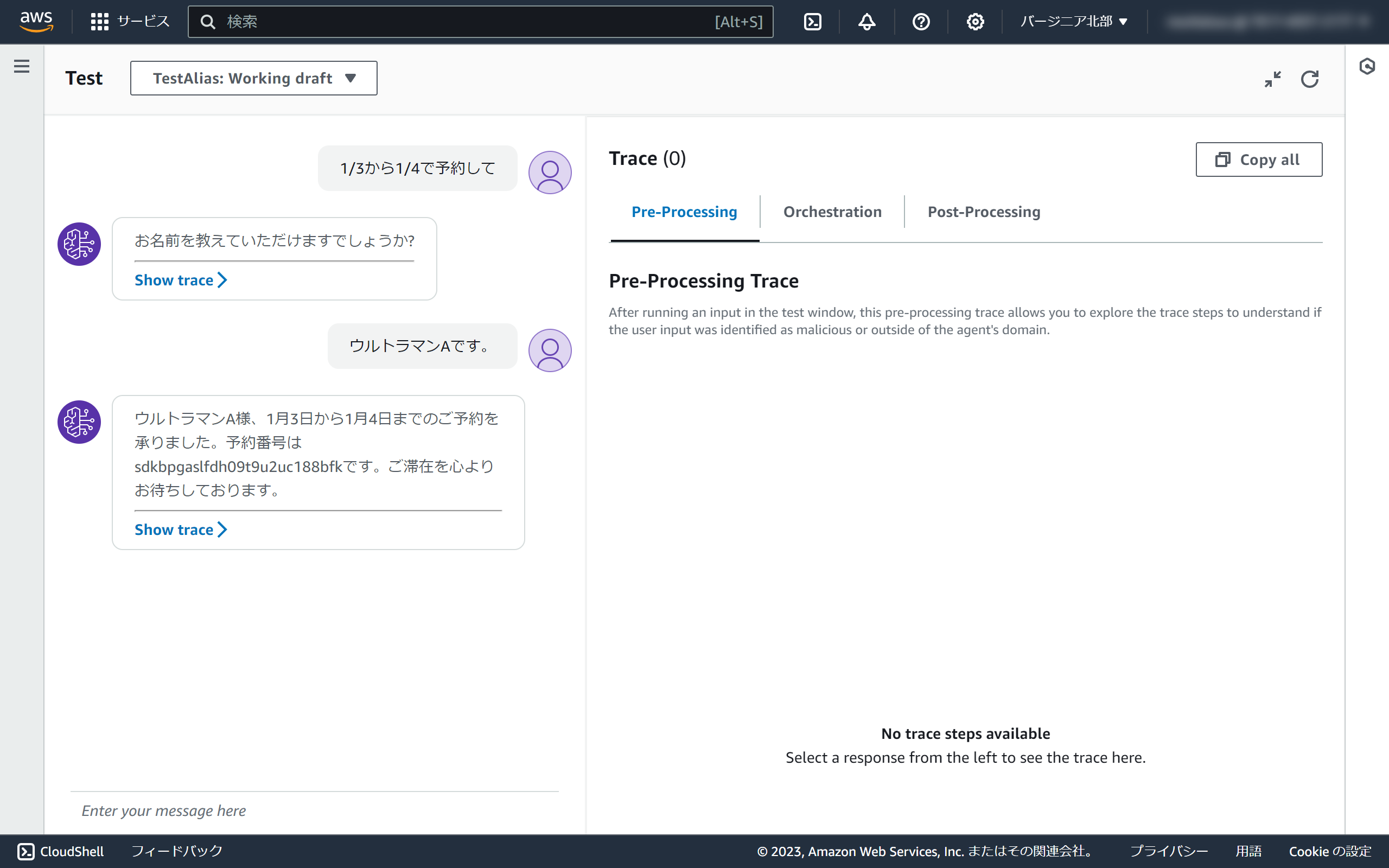Click the AWS logo home icon
The image size is (1389, 868).
pos(36,21)
